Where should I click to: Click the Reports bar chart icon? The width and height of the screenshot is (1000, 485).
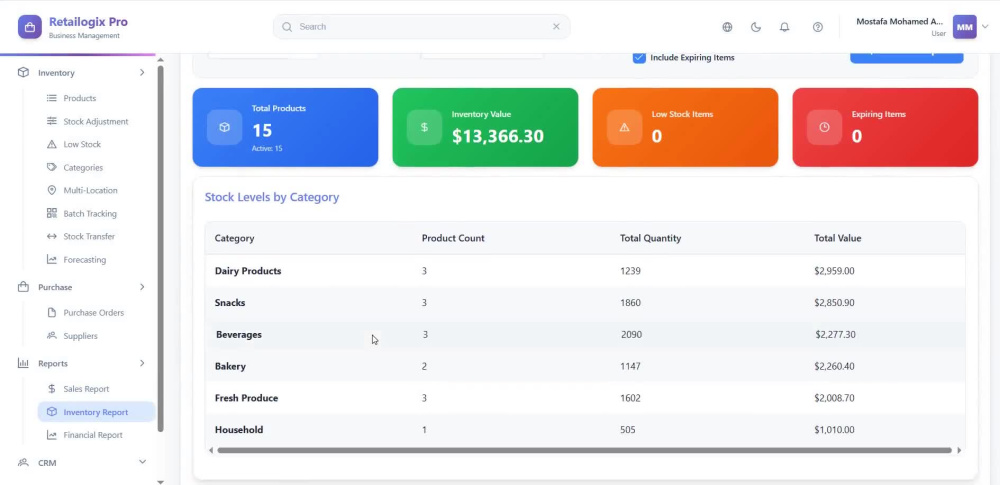click(x=24, y=363)
